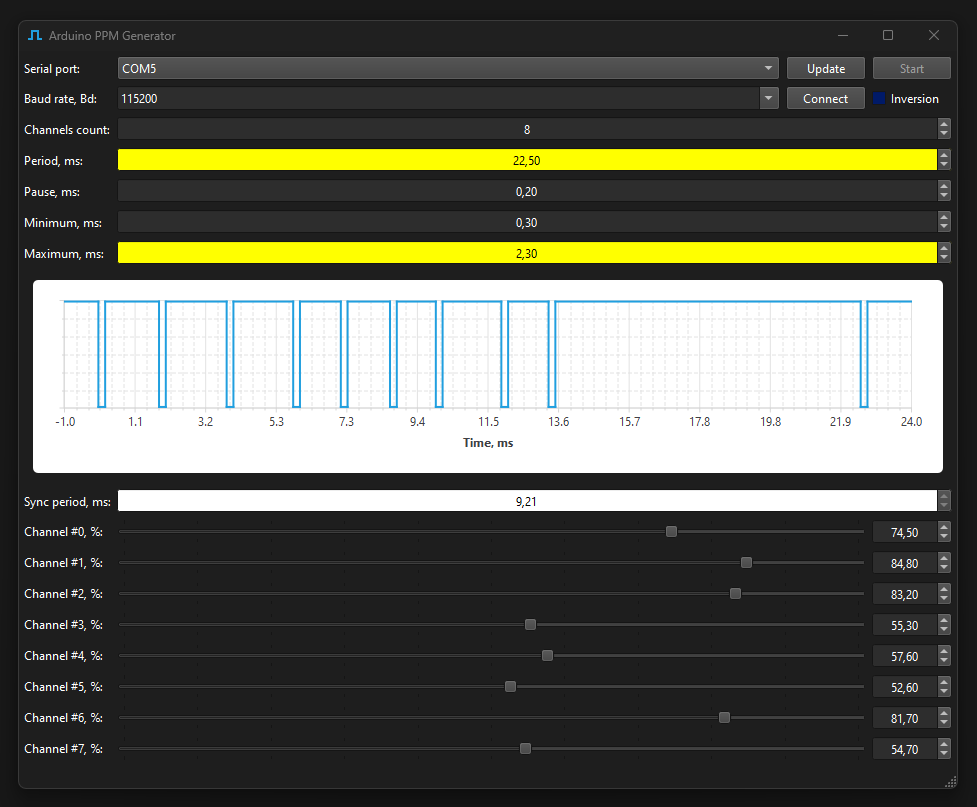Click the Channel #0 value 74,50
Screen dimensions: 977x807
click(x=905, y=532)
